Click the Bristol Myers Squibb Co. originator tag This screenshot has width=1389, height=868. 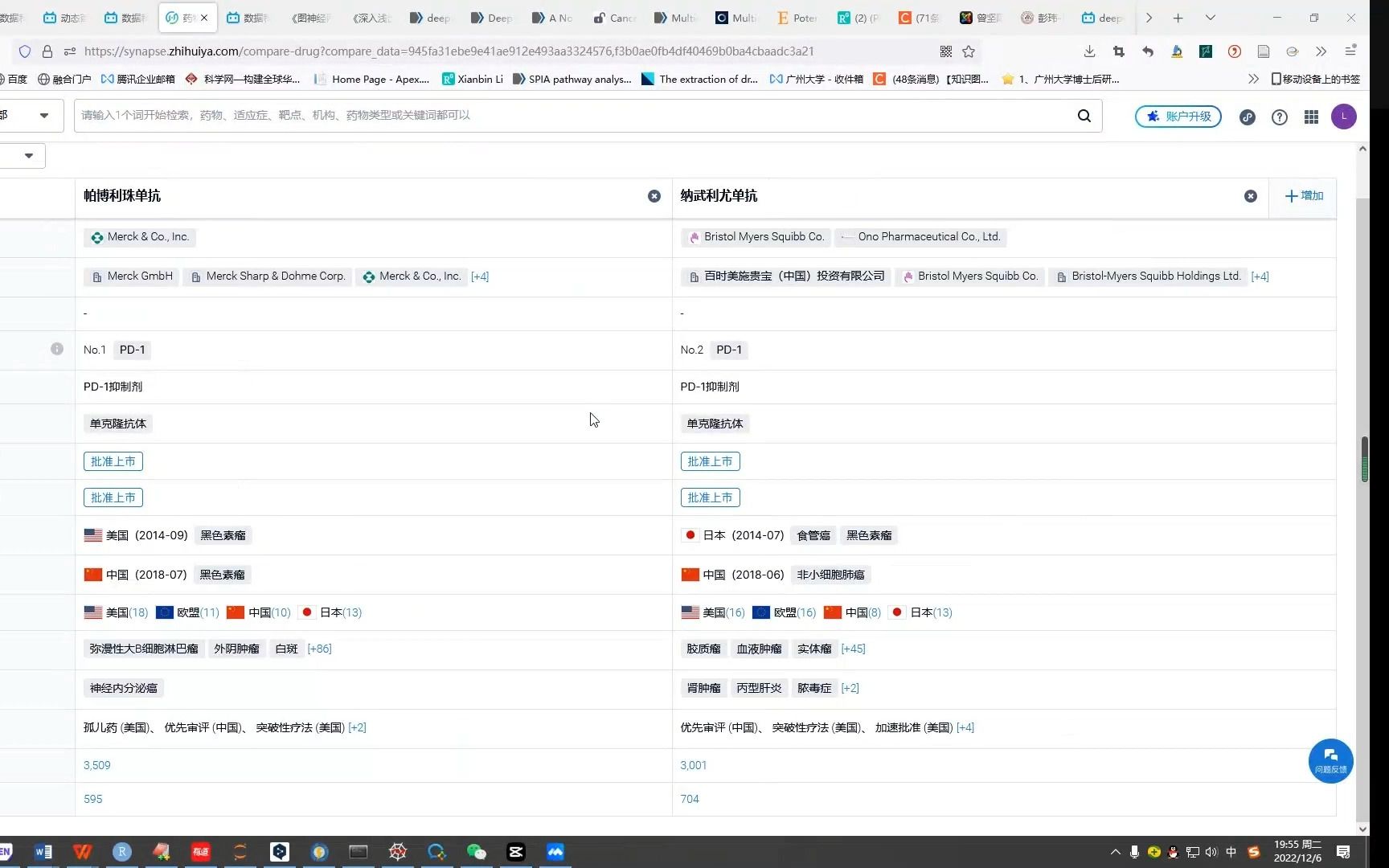point(756,237)
